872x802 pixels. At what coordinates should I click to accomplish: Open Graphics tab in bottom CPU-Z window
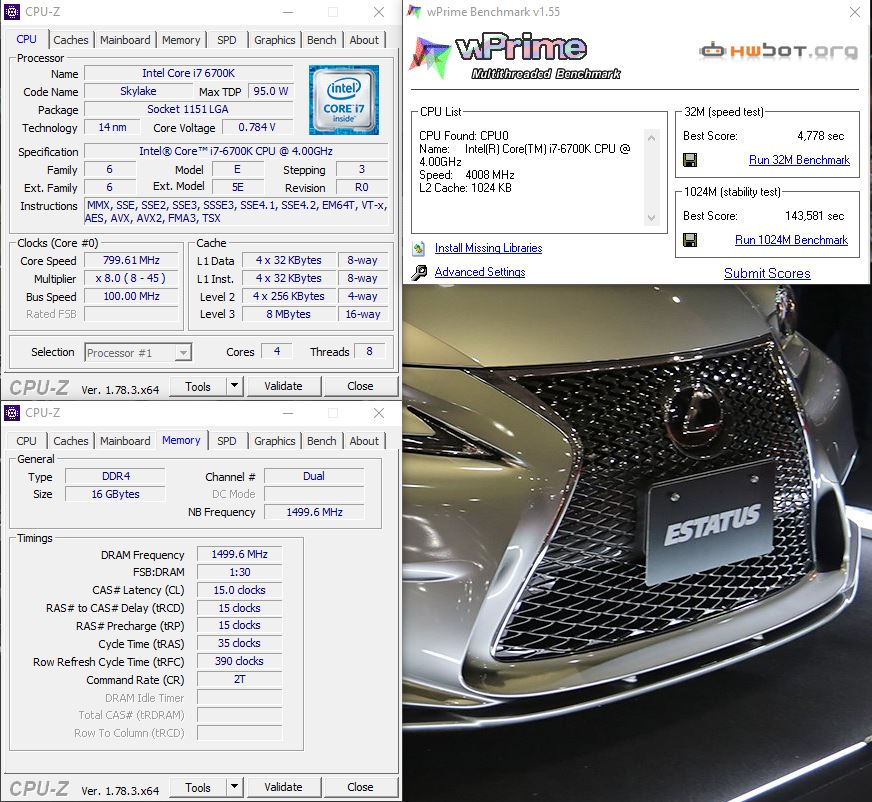[275, 441]
